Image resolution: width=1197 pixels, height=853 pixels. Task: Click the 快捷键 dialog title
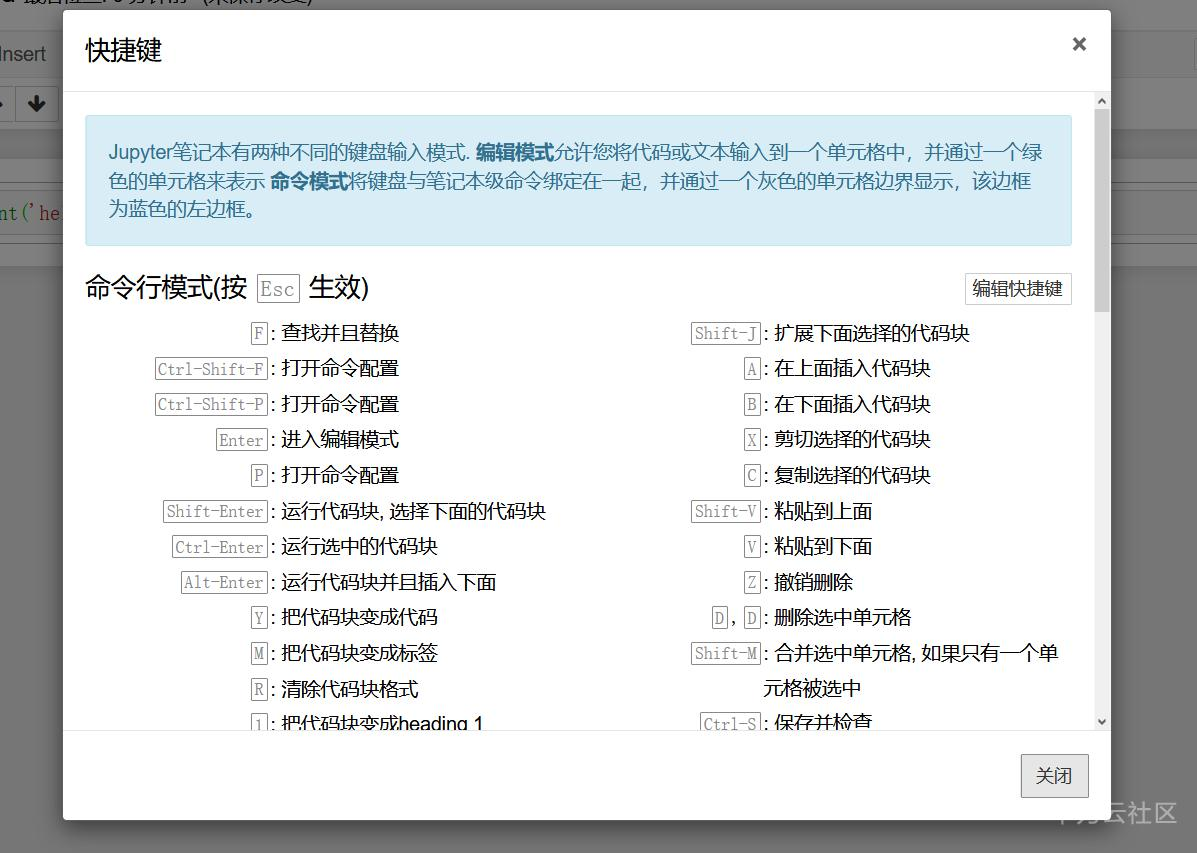121,51
